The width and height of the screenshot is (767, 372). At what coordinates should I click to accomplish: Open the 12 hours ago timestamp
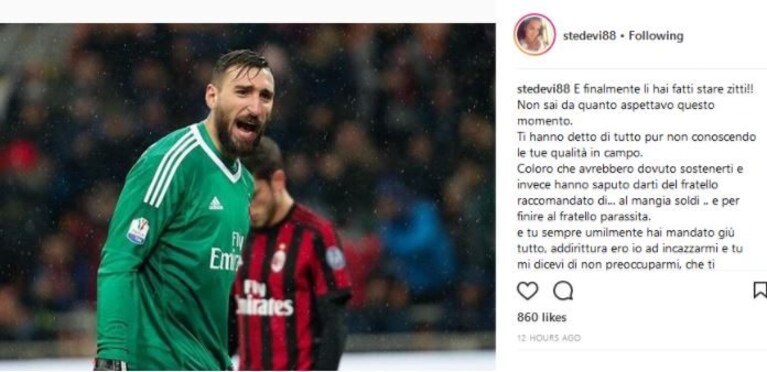549,338
